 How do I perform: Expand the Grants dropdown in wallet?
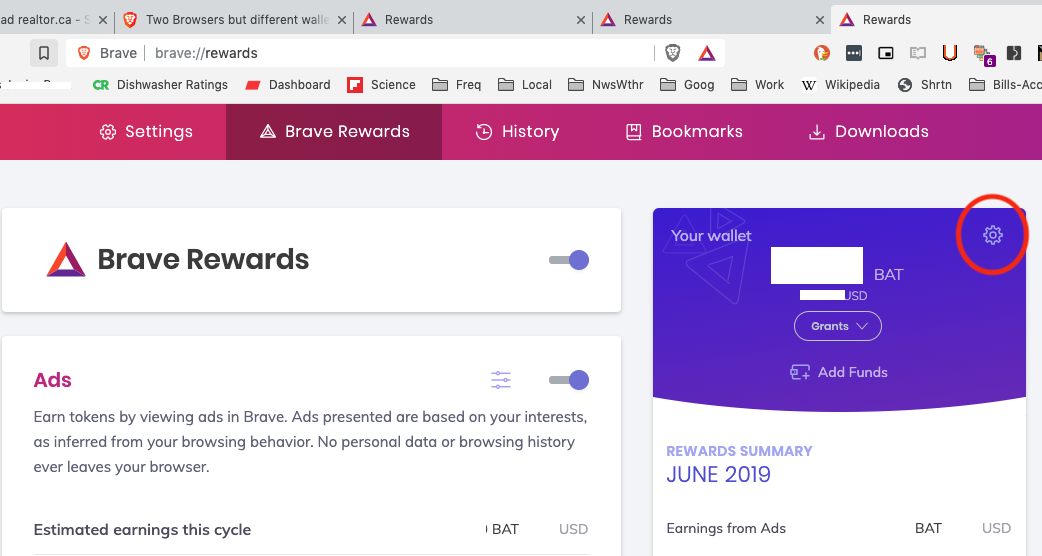coord(838,326)
